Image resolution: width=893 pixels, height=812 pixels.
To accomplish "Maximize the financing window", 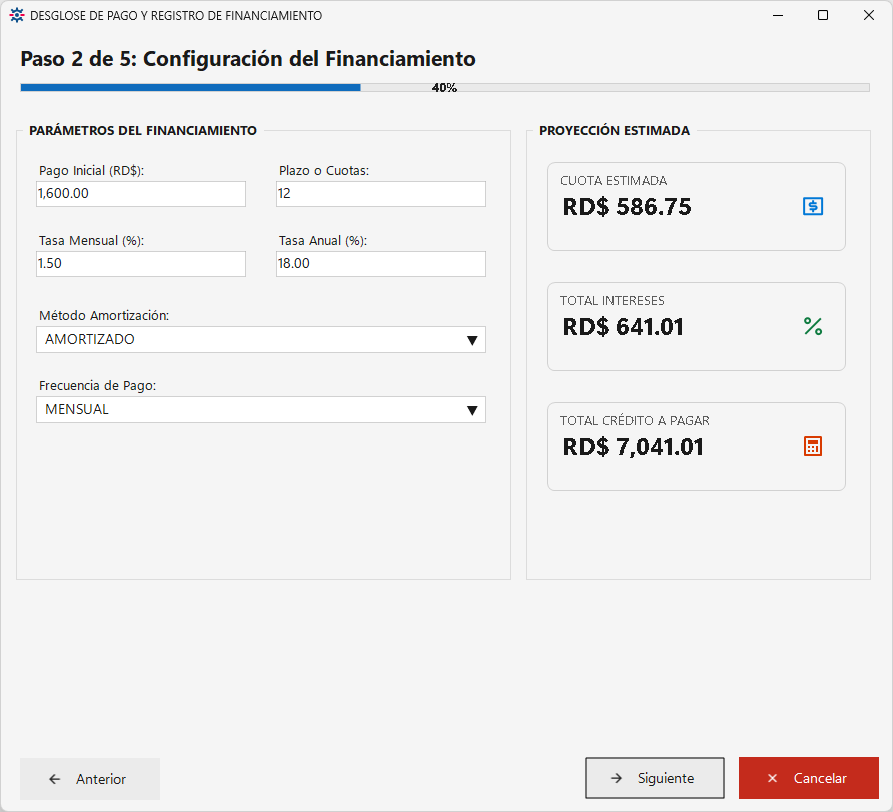I will (x=823, y=15).
